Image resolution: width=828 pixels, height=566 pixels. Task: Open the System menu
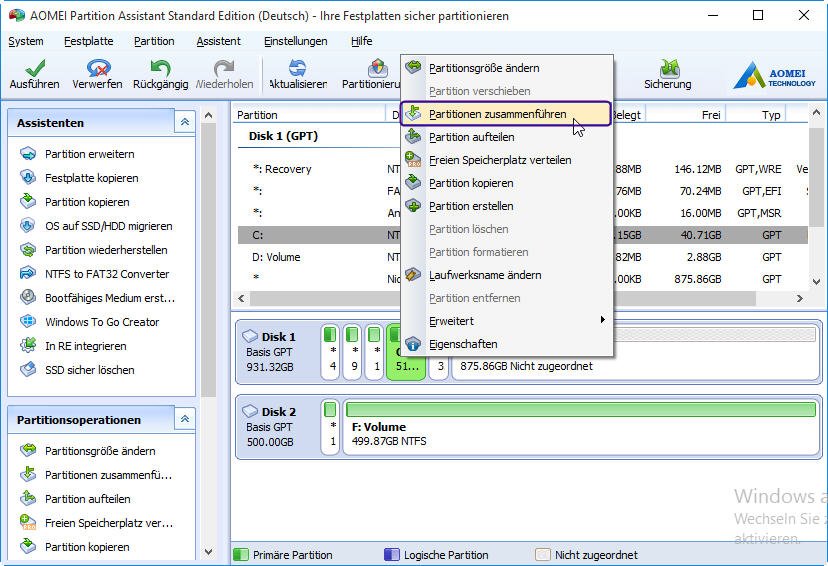[x=26, y=41]
